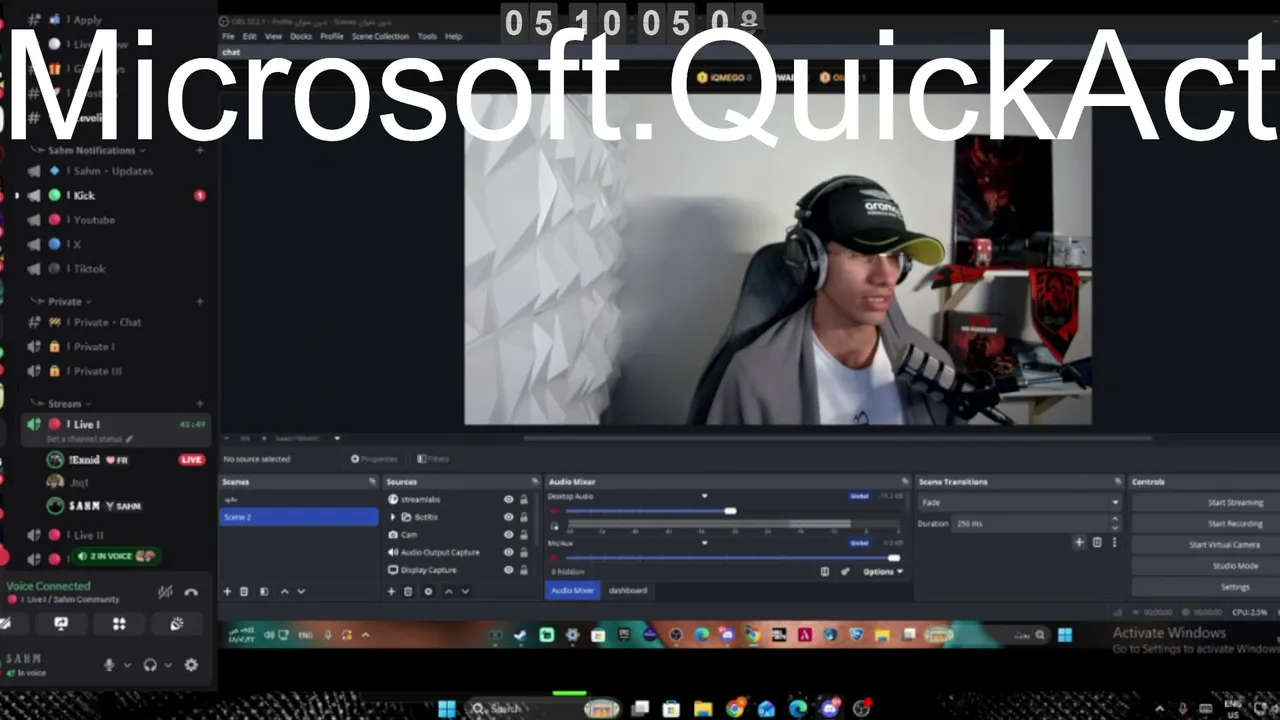Open Discord from Windows taskbar
The height and width of the screenshot is (720, 1280).
[x=829, y=709]
